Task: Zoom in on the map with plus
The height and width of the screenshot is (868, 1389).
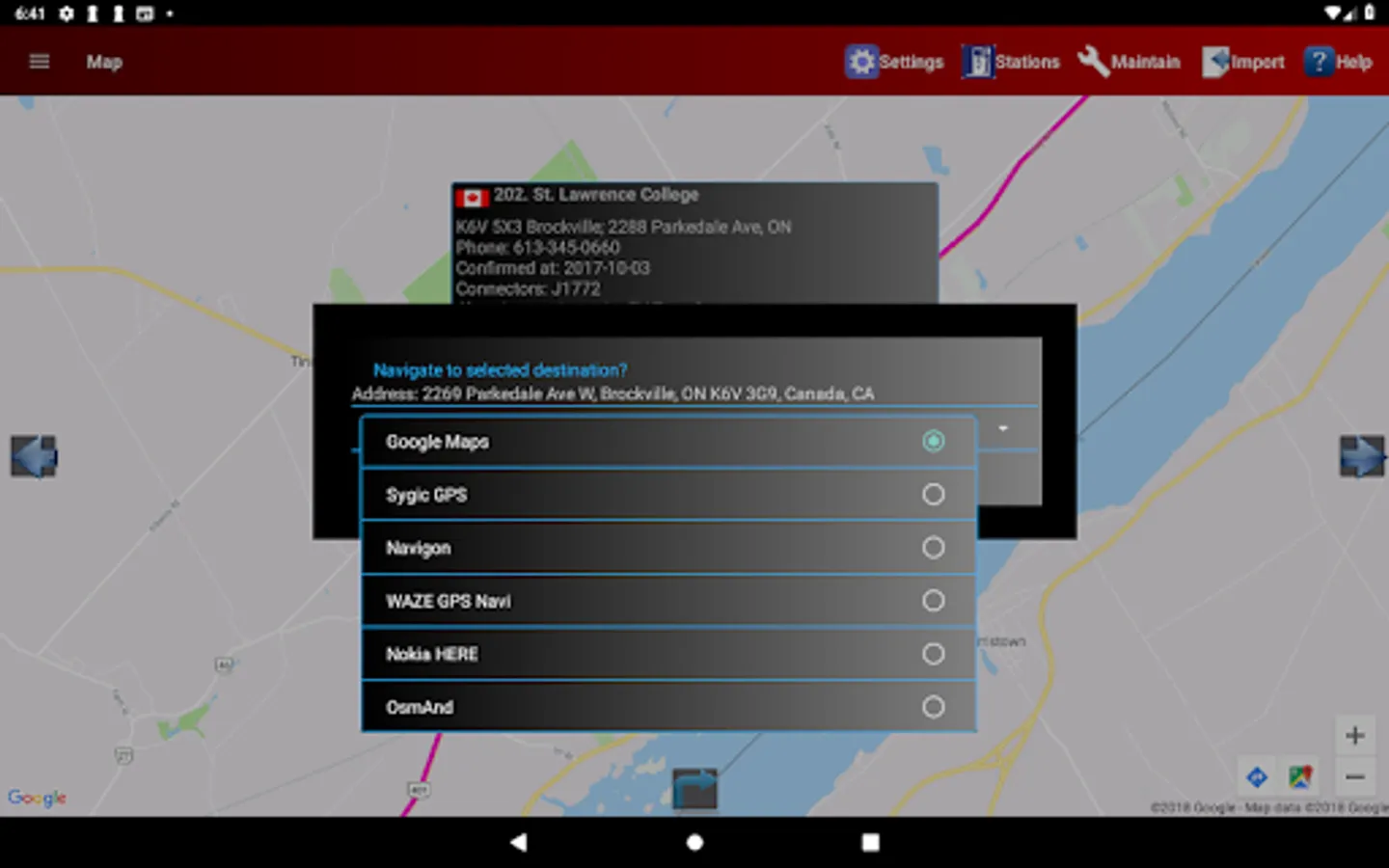Action: click(x=1354, y=736)
